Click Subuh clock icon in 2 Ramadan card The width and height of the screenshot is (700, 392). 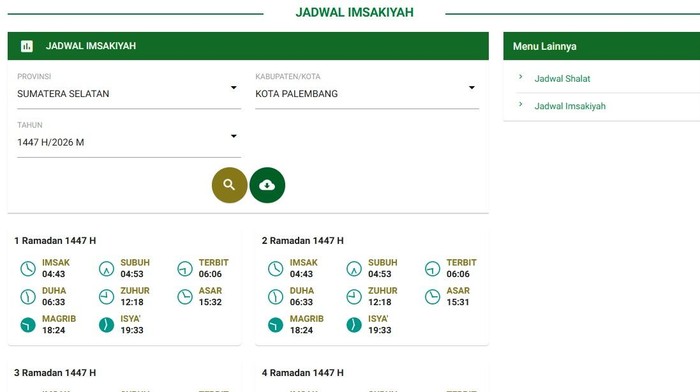[x=354, y=269]
